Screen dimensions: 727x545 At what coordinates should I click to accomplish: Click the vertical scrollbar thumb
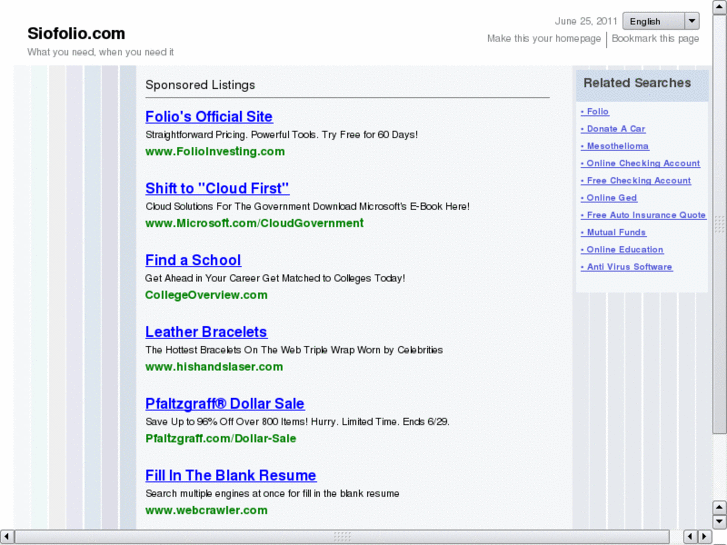(719, 224)
